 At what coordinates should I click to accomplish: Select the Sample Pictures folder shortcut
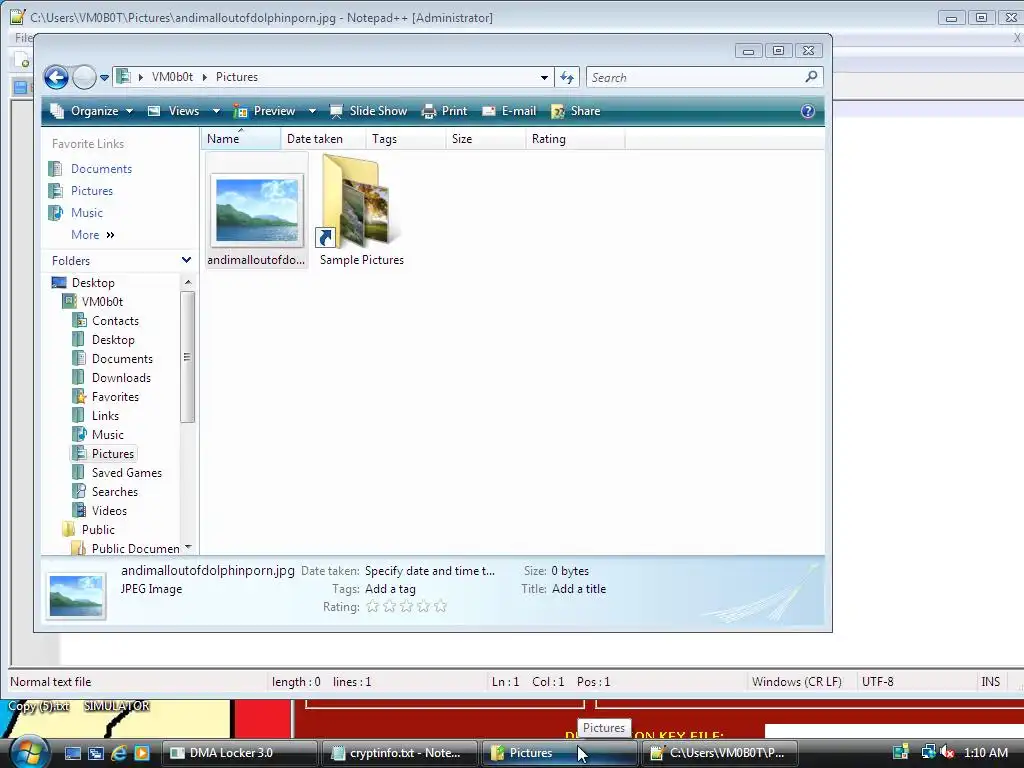[361, 210]
